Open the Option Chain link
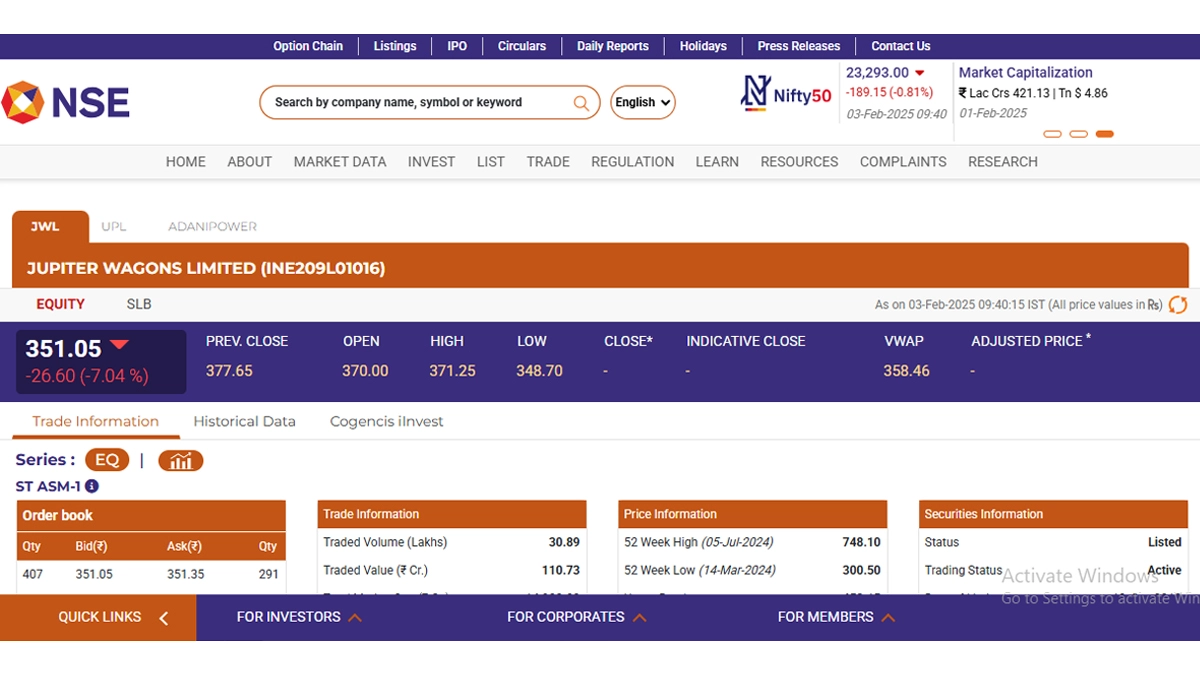This screenshot has height=675, width=1200. pyautogui.click(x=308, y=46)
